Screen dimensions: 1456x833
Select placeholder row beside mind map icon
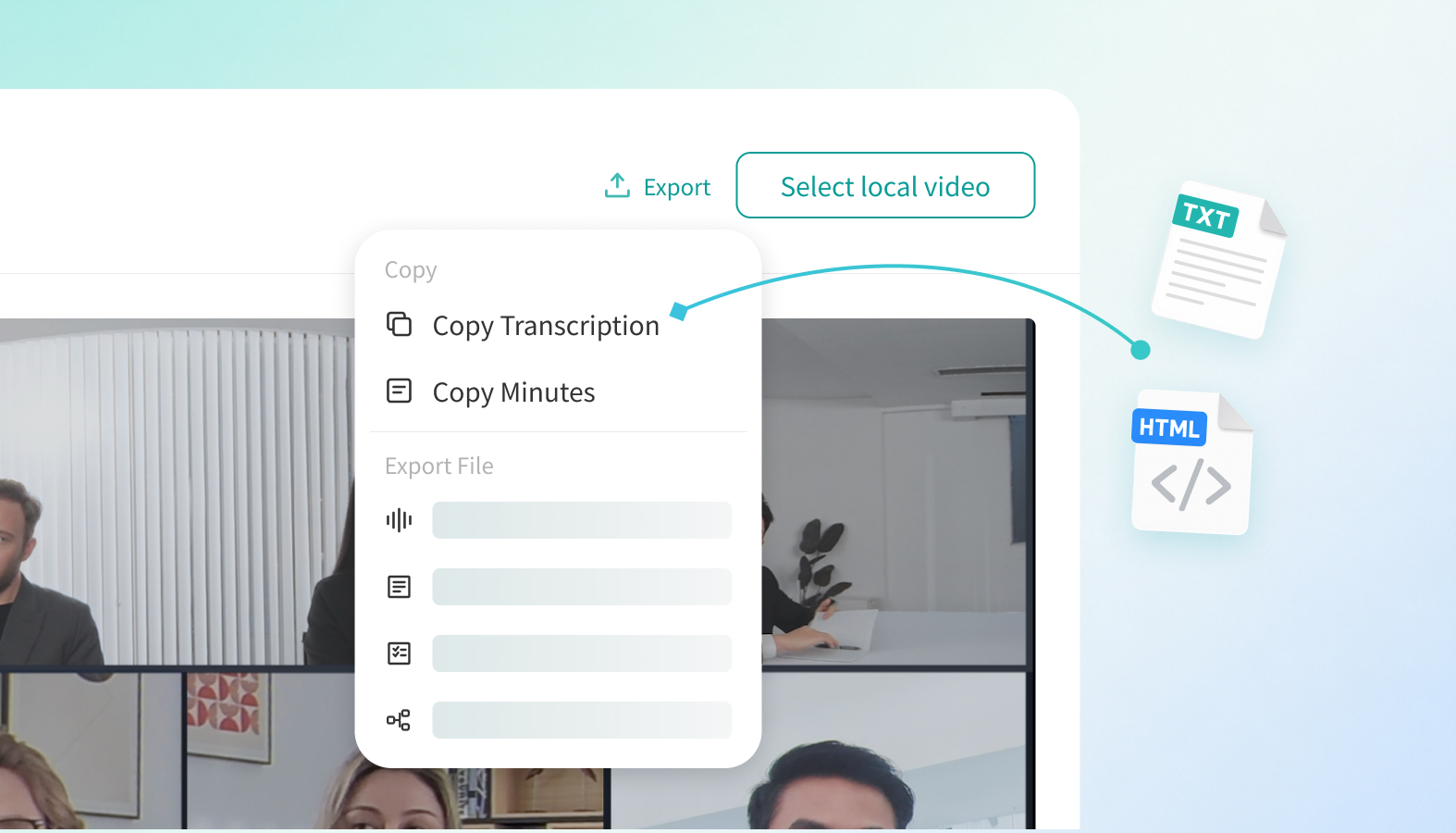coord(582,720)
